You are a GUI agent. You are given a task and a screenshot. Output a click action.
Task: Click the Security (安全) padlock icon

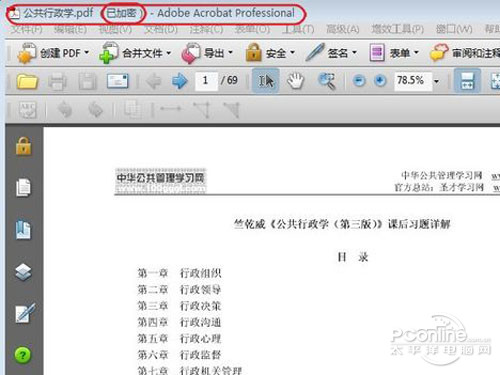point(253,53)
